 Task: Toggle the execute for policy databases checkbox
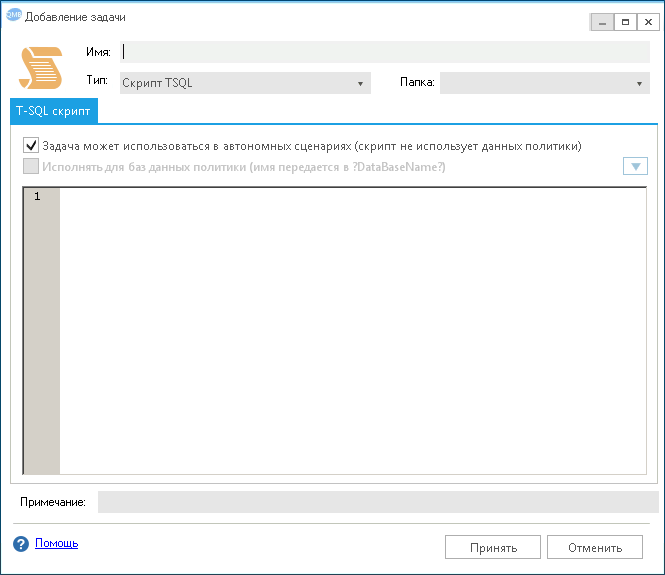31,166
